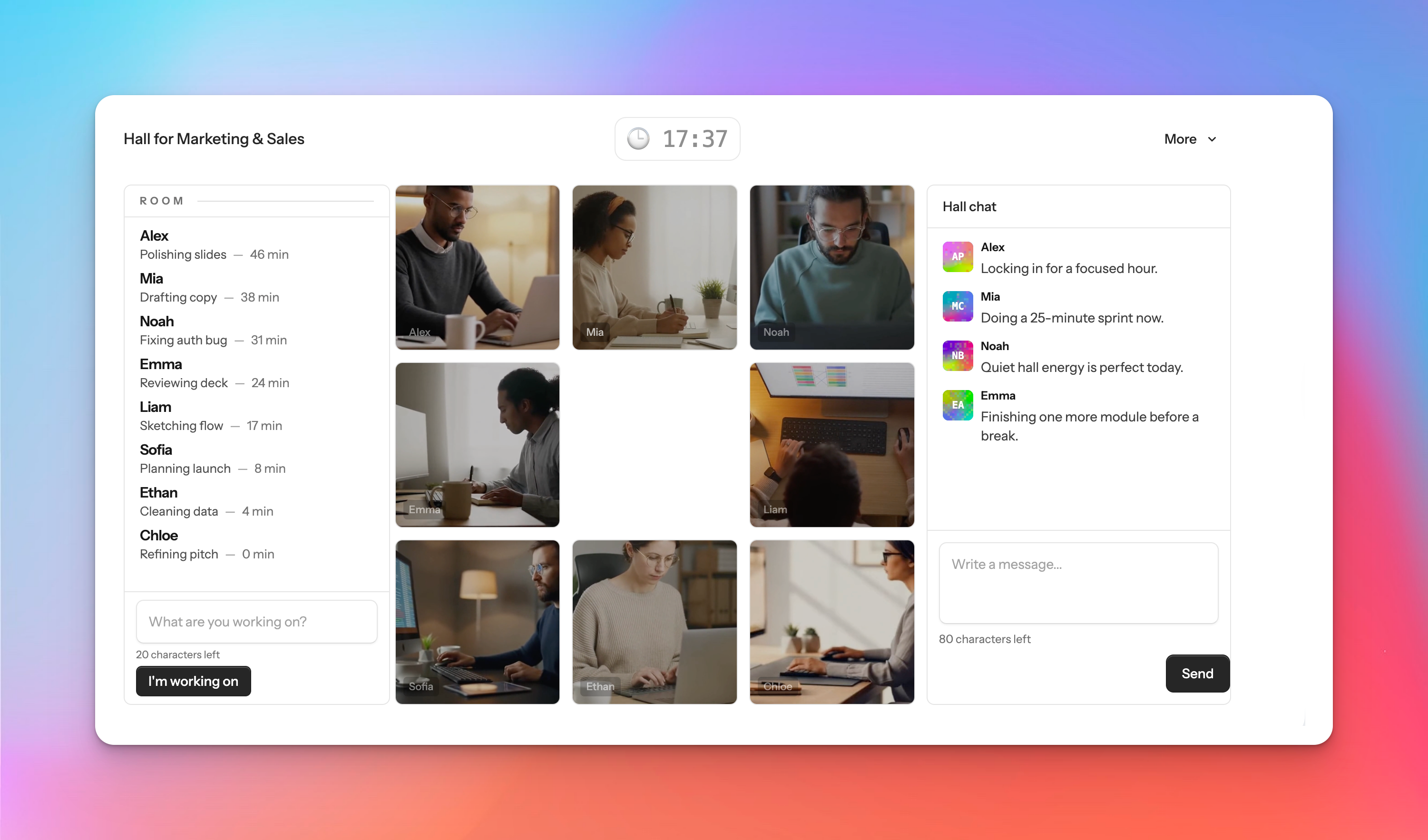The image size is (1428, 840).
Task: Click the 17:37 timer display
Action: (694, 139)
